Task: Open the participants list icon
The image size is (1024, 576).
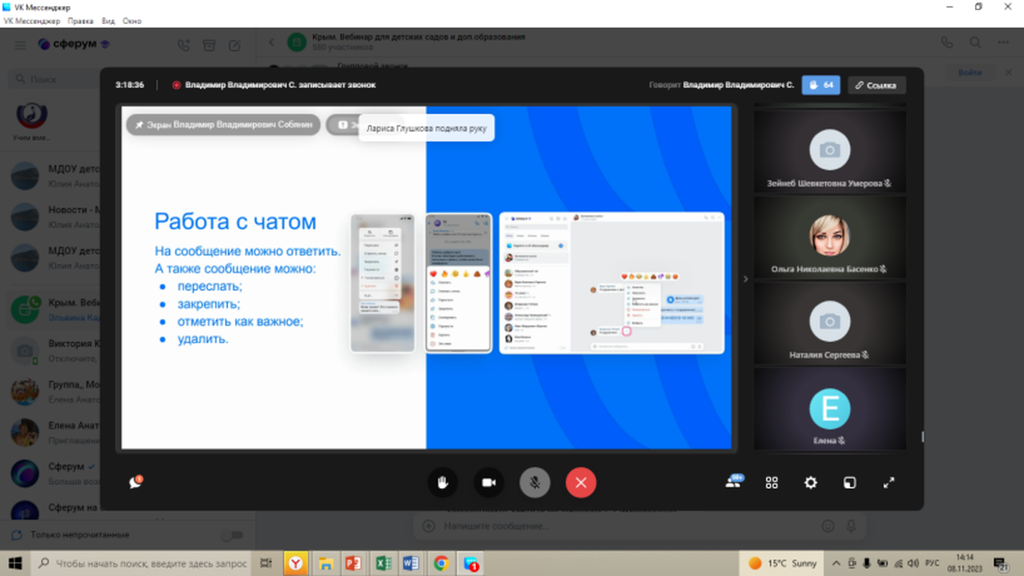Action: (x=734, y=482)
